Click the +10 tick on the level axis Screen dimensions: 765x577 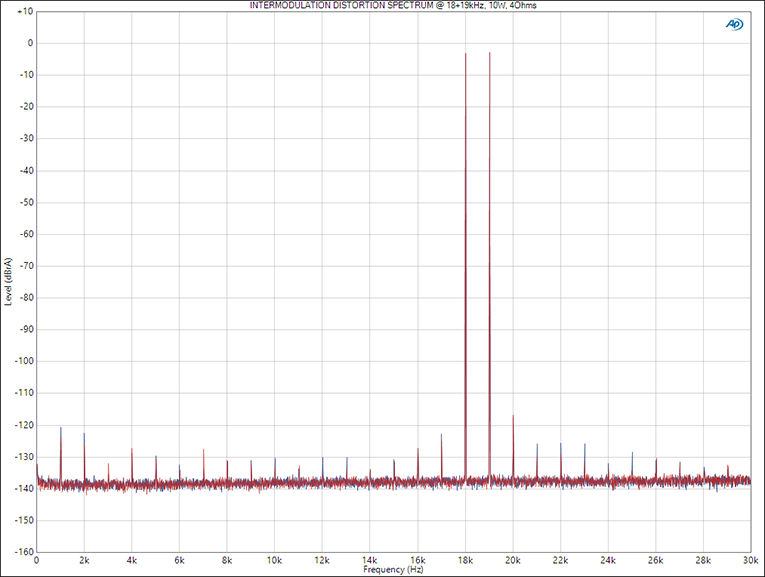(25, 11)
